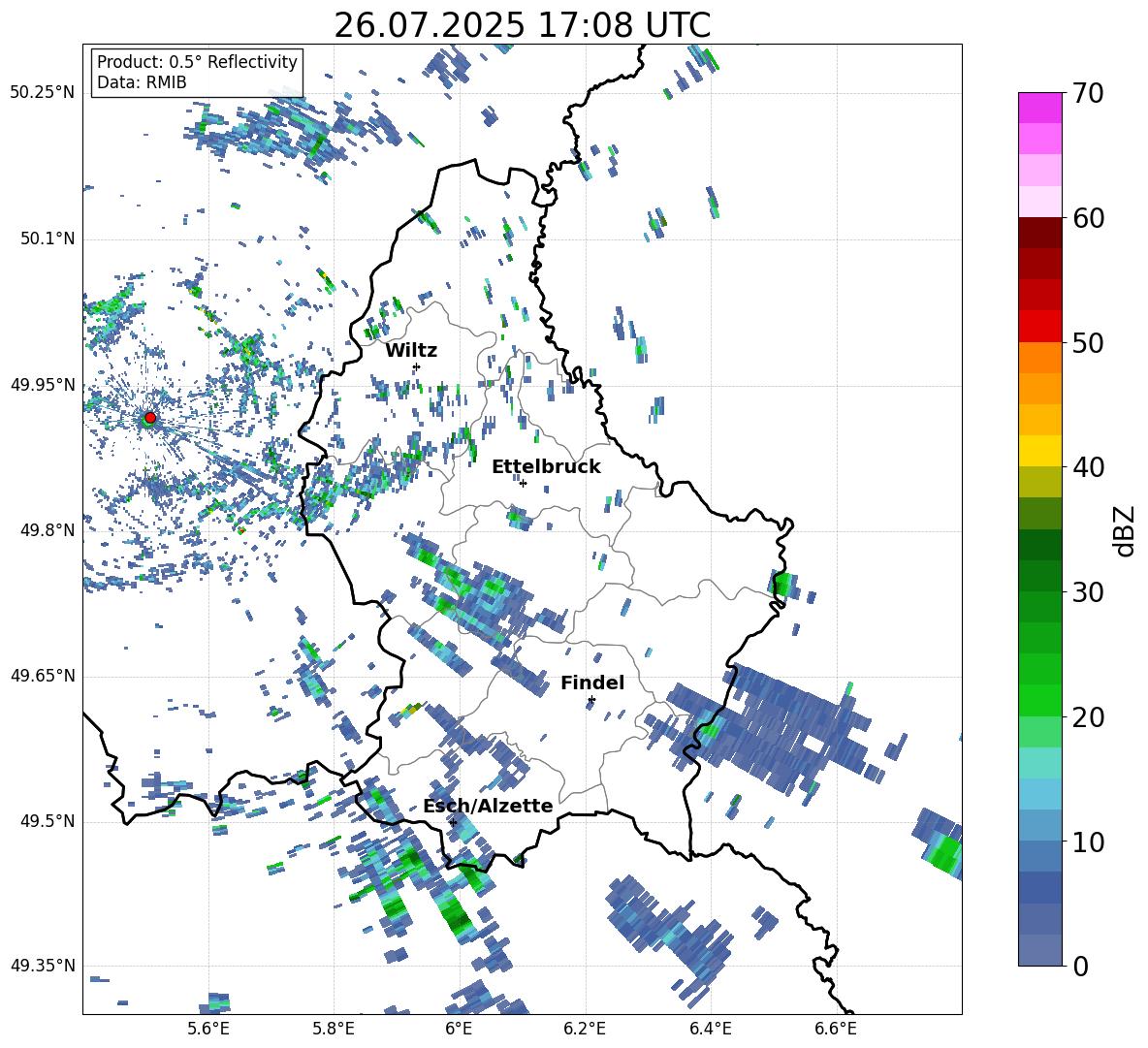
Task: Click the Ettelbruck station cross marker
Action: (x=523, y=483)
